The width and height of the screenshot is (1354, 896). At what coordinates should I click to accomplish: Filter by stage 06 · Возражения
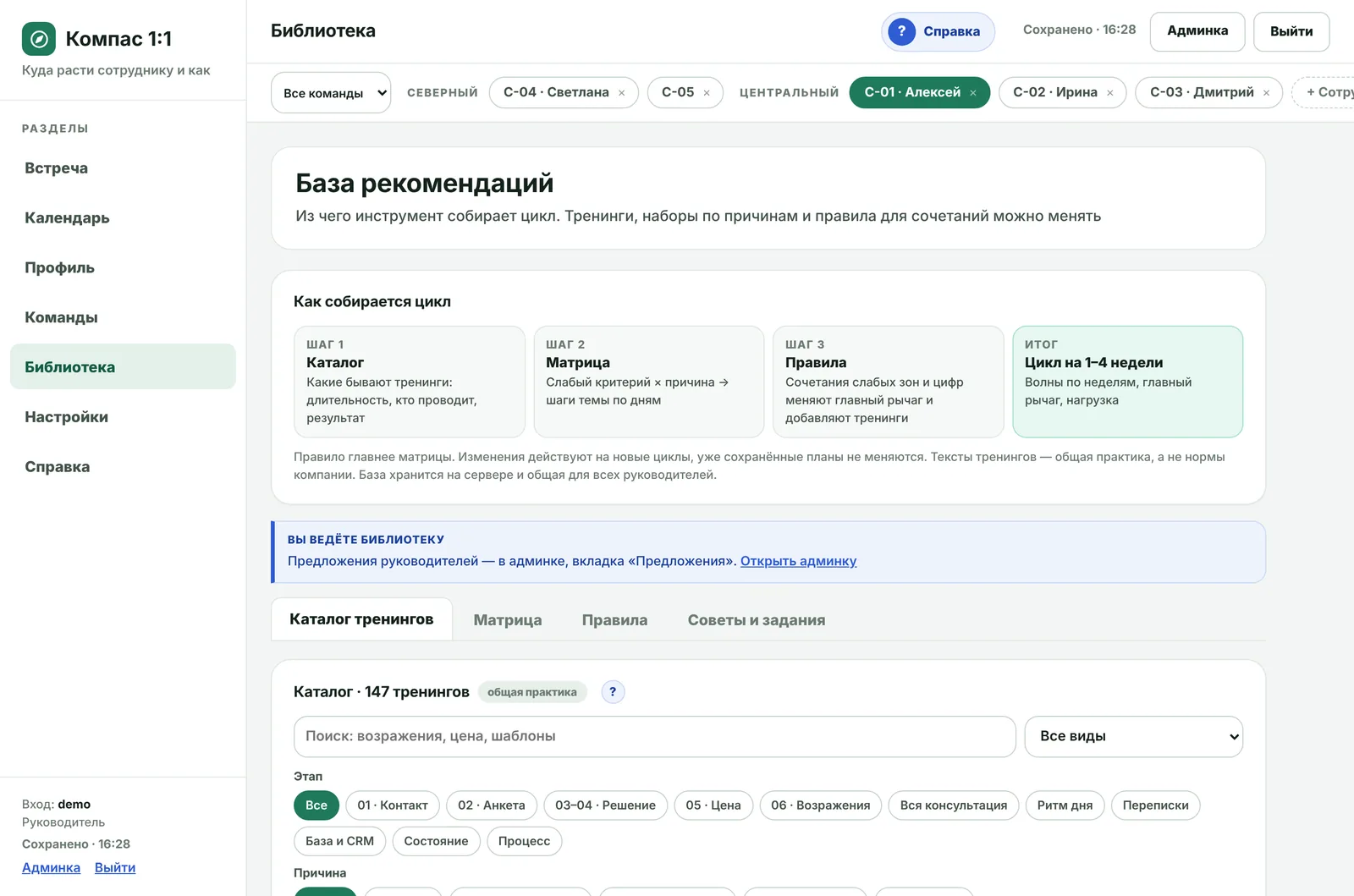[x=821, y=805]
